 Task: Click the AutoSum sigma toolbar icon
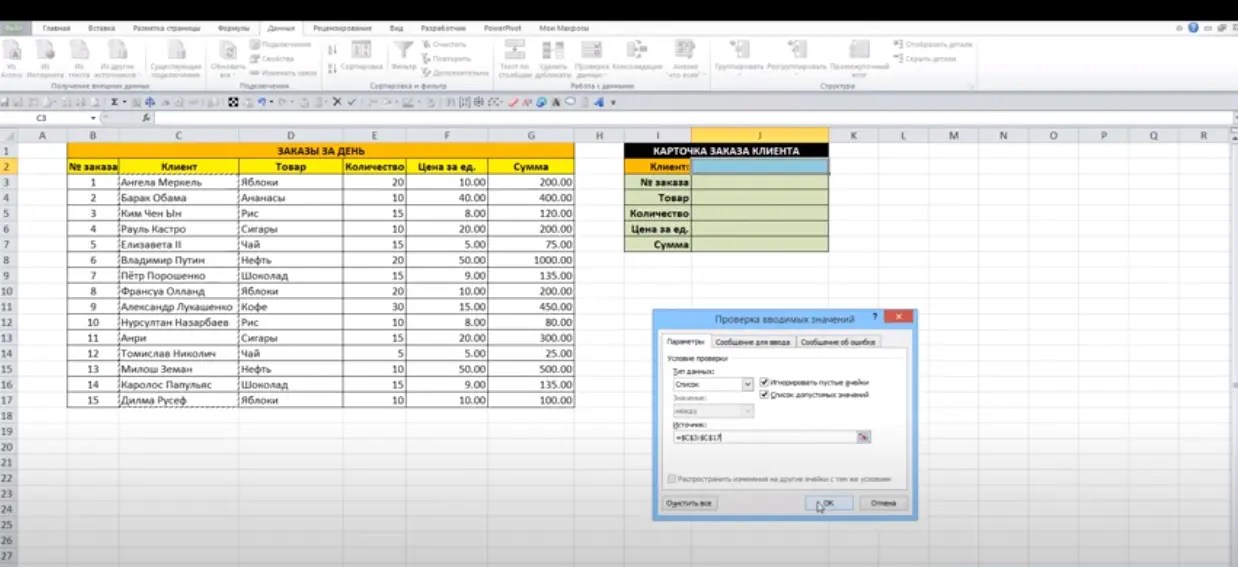click(x=114, y=101)
